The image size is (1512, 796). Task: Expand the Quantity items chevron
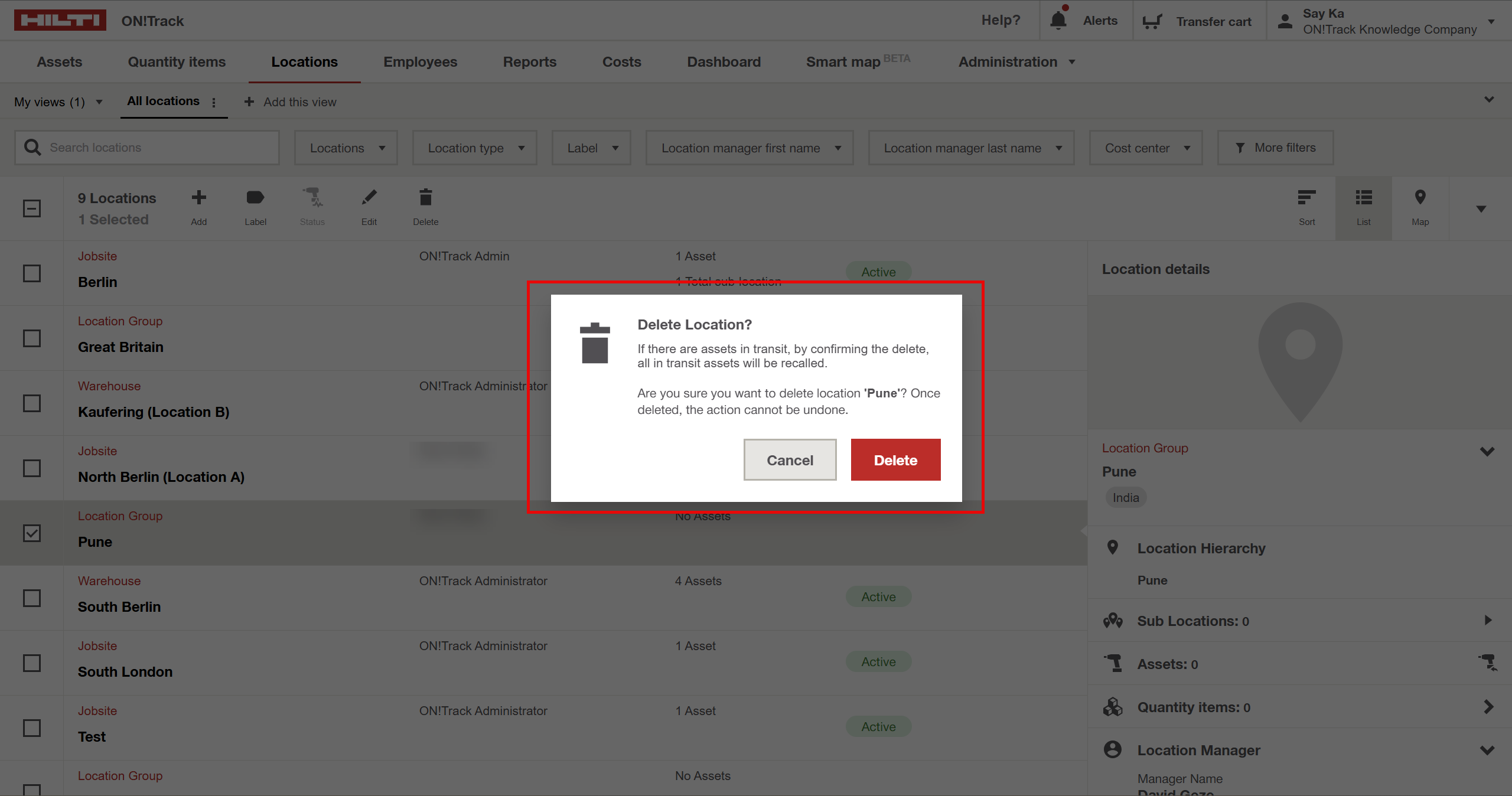(1488, 706)
